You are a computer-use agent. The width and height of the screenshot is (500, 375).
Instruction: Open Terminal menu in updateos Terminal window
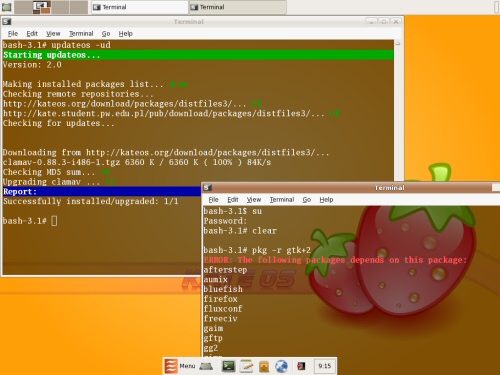81,34
